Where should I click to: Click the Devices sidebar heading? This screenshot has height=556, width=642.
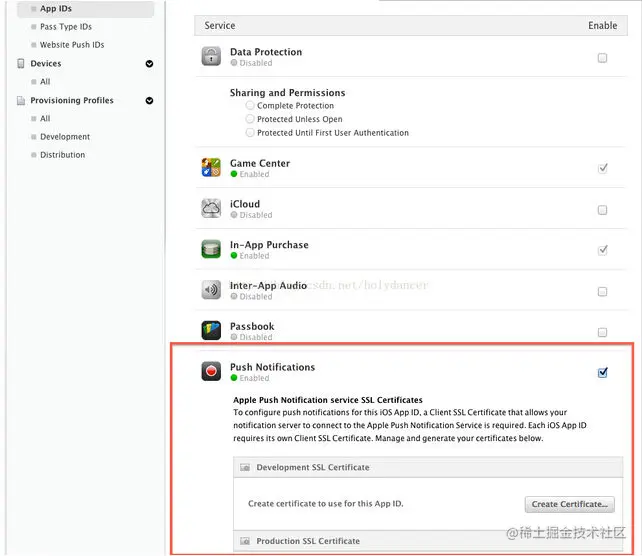click(x=45, y=63)
